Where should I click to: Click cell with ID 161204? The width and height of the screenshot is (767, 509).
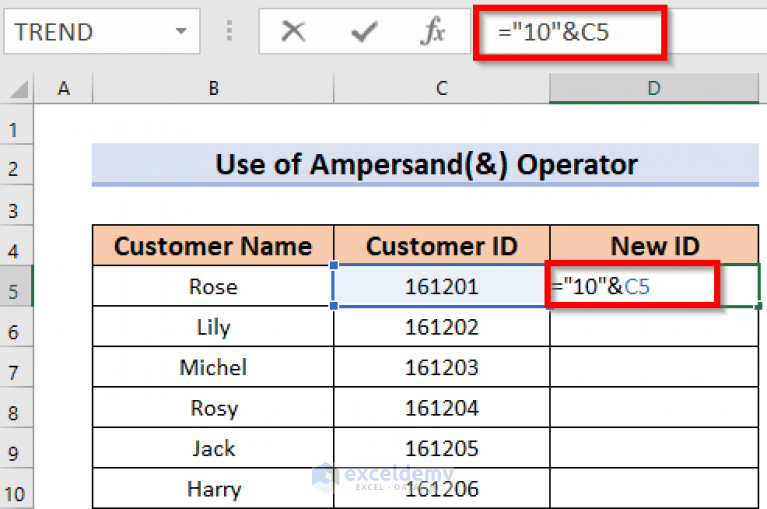click(x=442, y=408)
